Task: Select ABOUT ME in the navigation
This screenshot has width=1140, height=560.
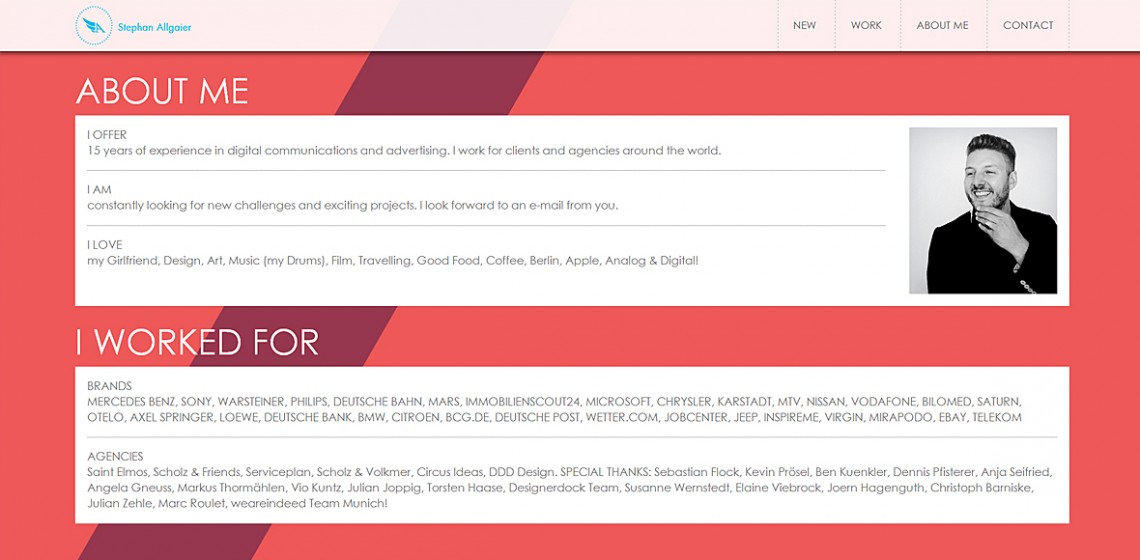Action: point(942,25)
